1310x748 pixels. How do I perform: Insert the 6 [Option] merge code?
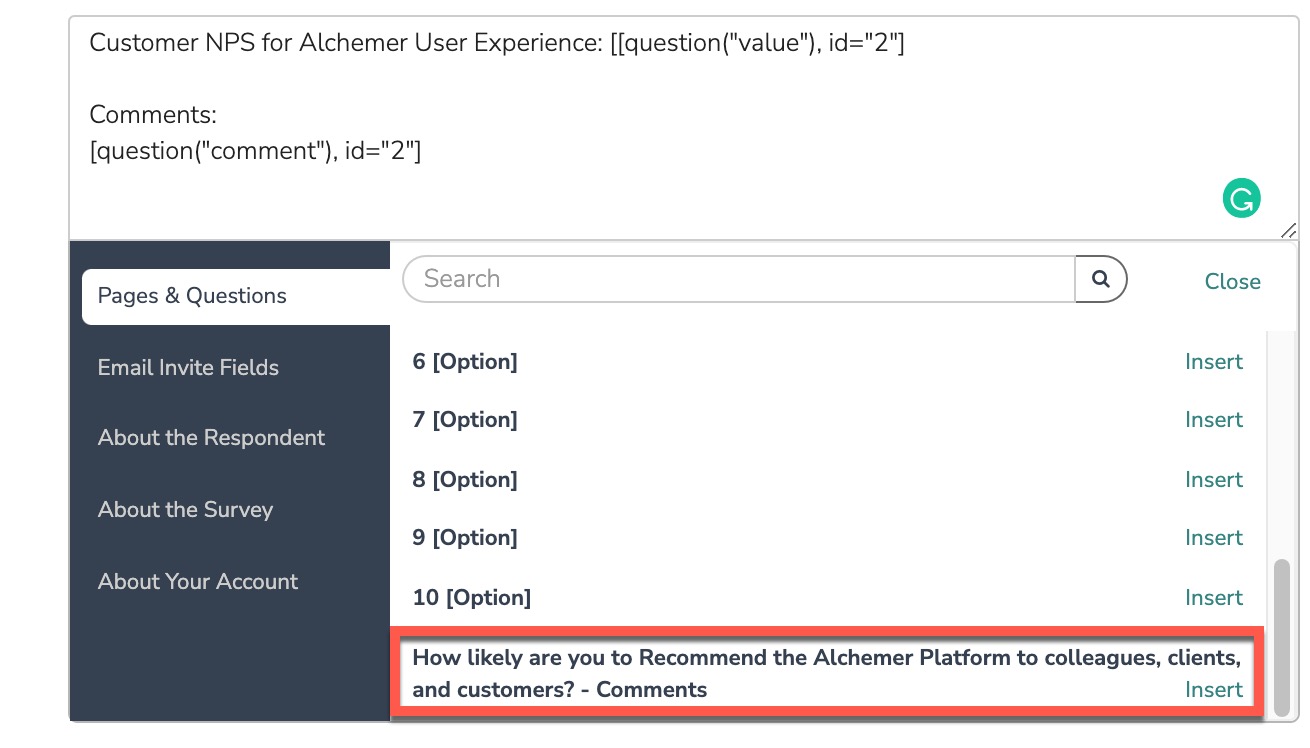pyautogui.click(x=1213, y=362)
